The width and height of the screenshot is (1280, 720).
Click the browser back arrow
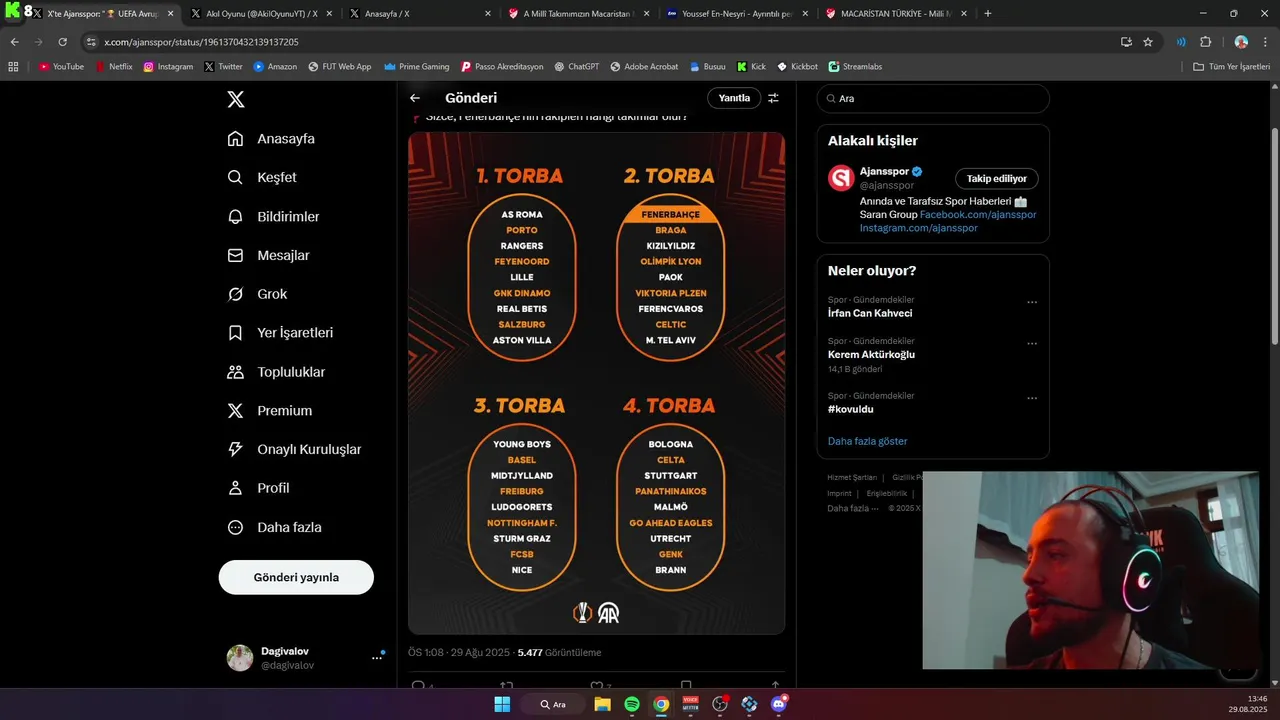coord(14,42)
